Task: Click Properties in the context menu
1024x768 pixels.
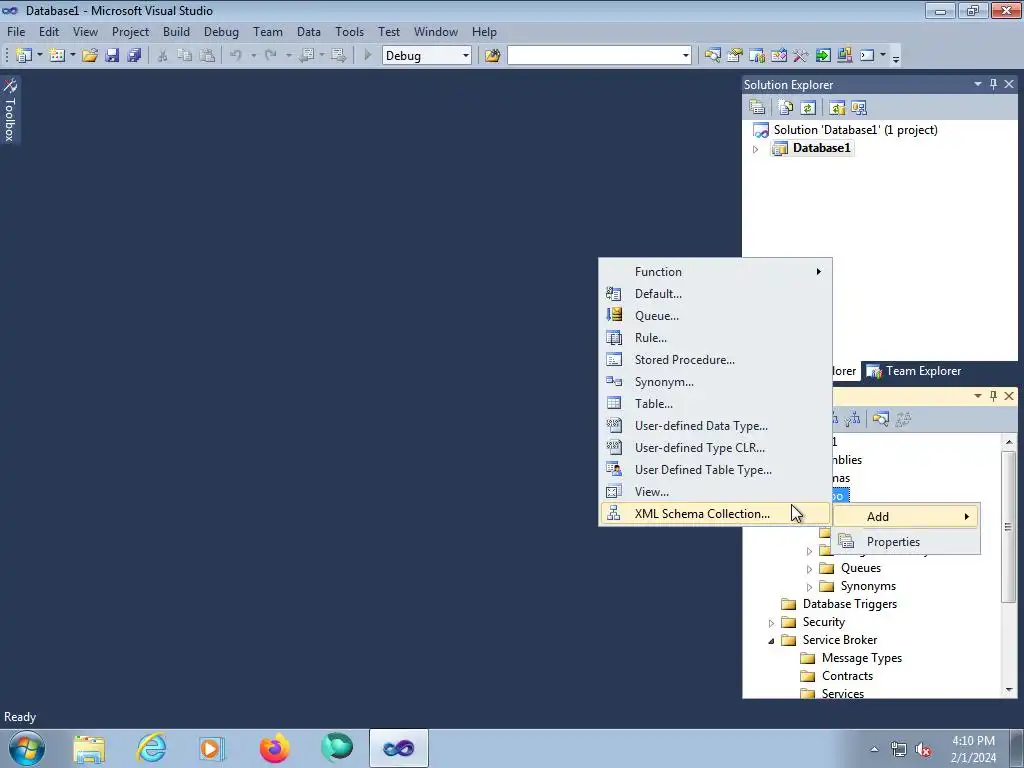Action: (x=906, y=541)
